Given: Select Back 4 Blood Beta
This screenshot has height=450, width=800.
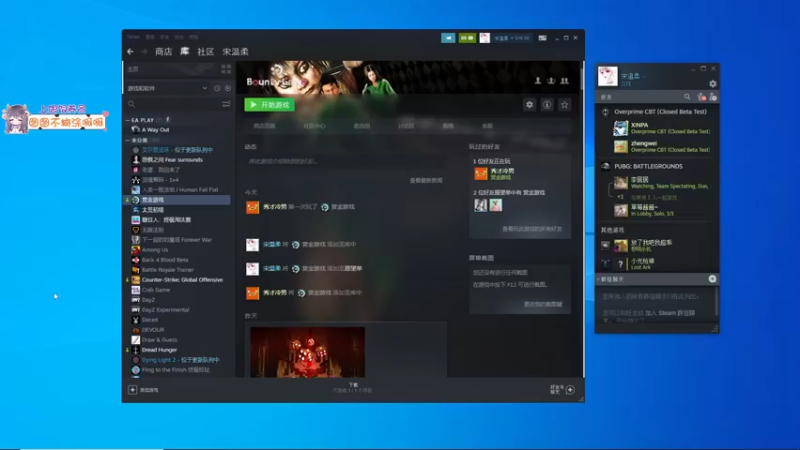Looking at the screenshot, I should [x=165, y=260].
